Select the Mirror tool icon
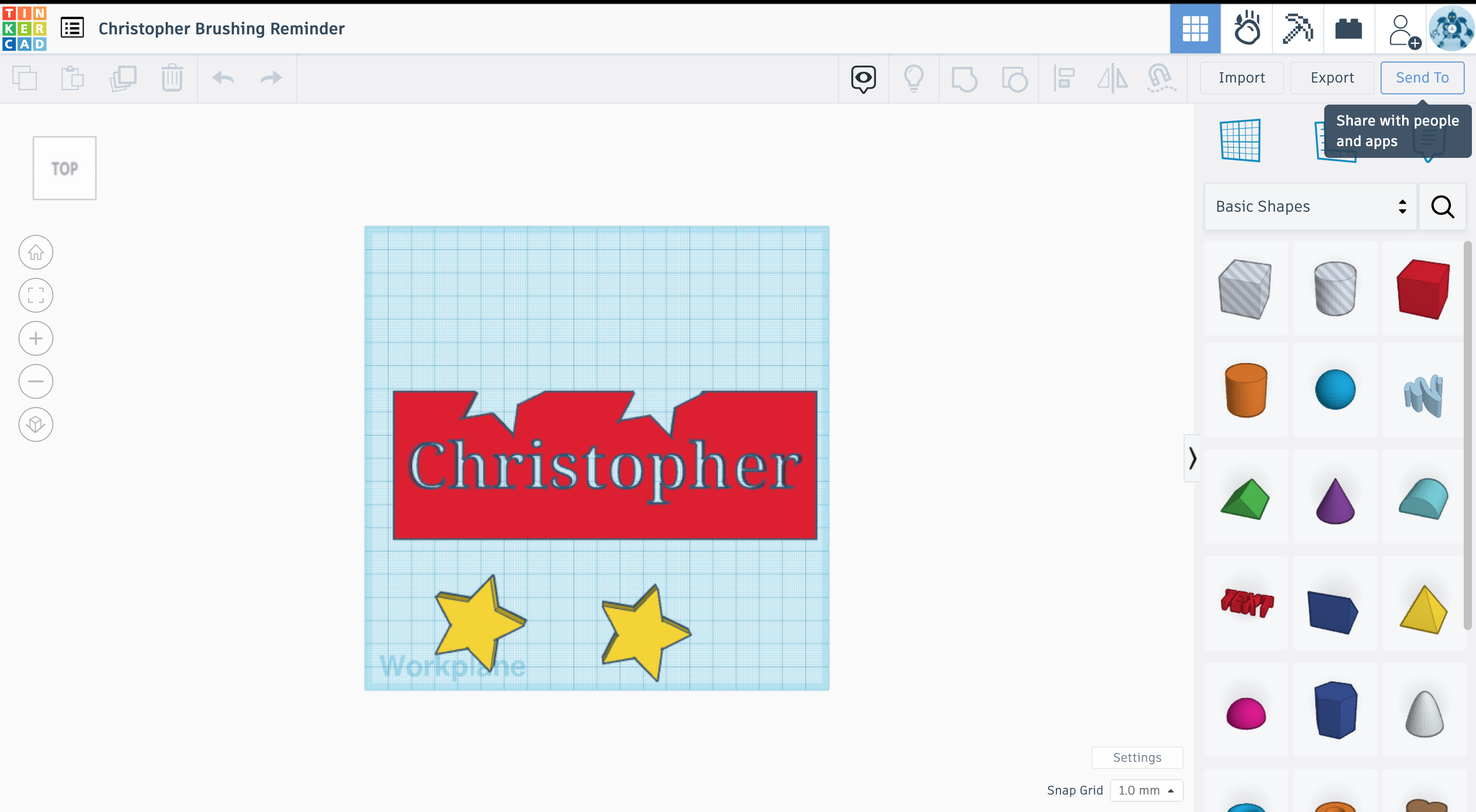1476x812 pixels. (x=1113, y=77)
